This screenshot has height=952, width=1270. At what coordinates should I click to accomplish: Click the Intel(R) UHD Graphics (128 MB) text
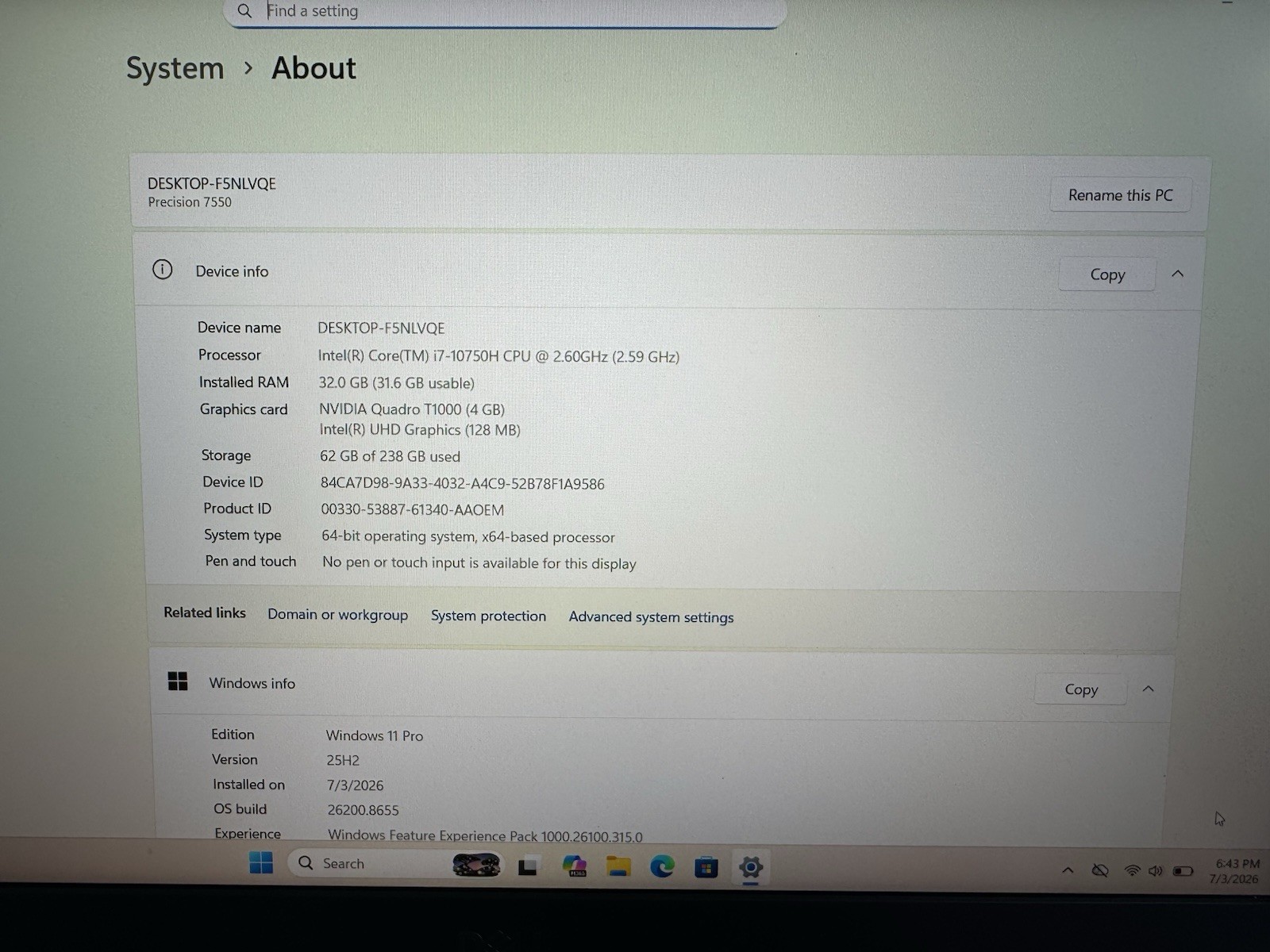[420, 429]
